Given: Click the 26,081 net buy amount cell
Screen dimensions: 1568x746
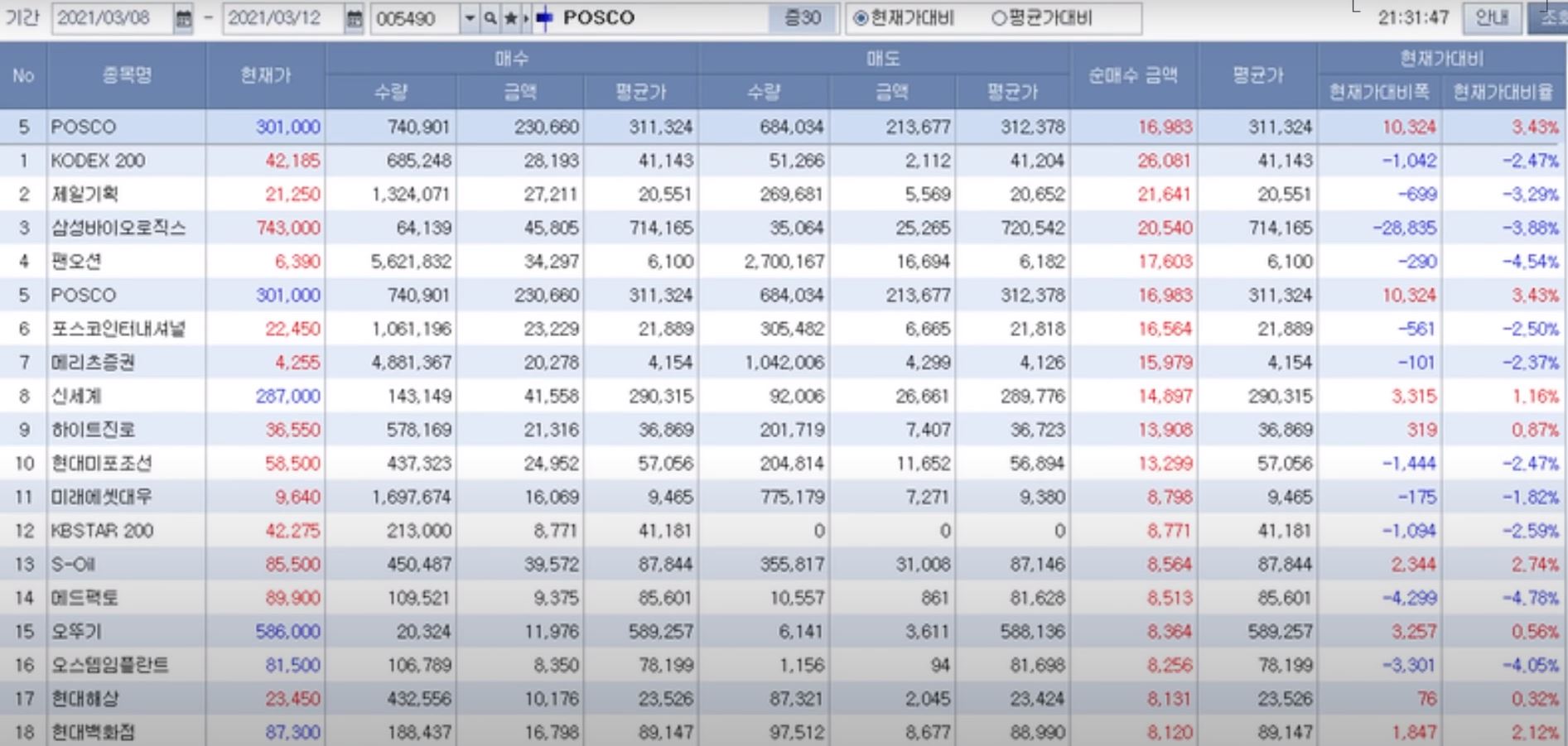Looking at the screenshot, I should coord(1164,161).
